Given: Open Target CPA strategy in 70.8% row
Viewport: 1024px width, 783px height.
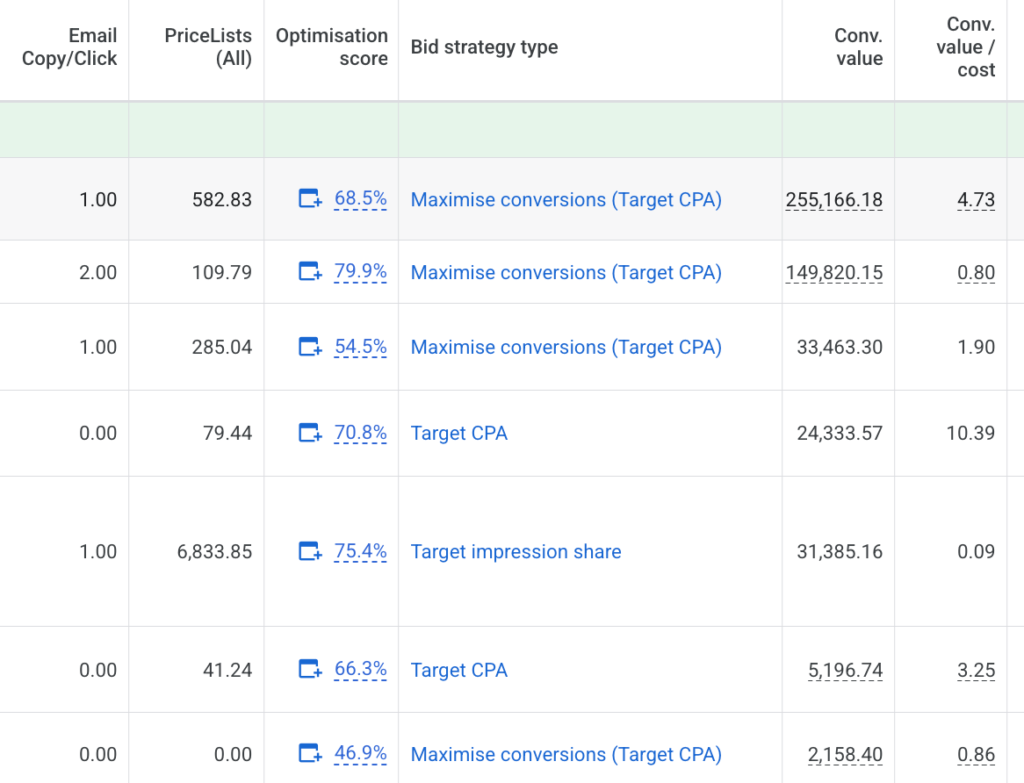Looking at the screenshot, I should tap(459, 433).
